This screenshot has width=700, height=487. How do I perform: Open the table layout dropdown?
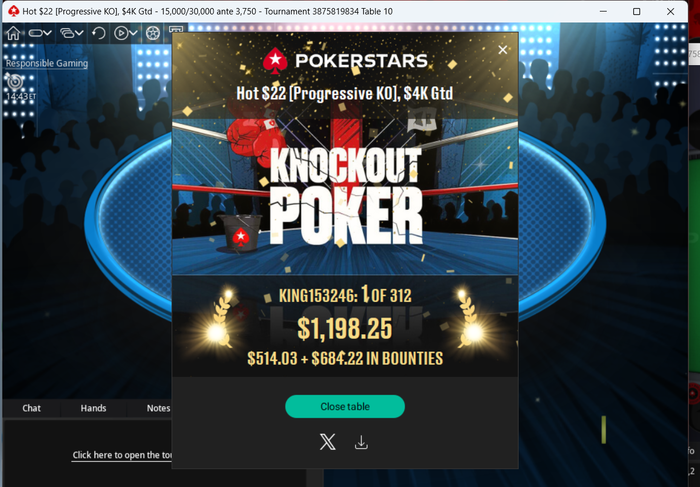(x=40, y=33)
